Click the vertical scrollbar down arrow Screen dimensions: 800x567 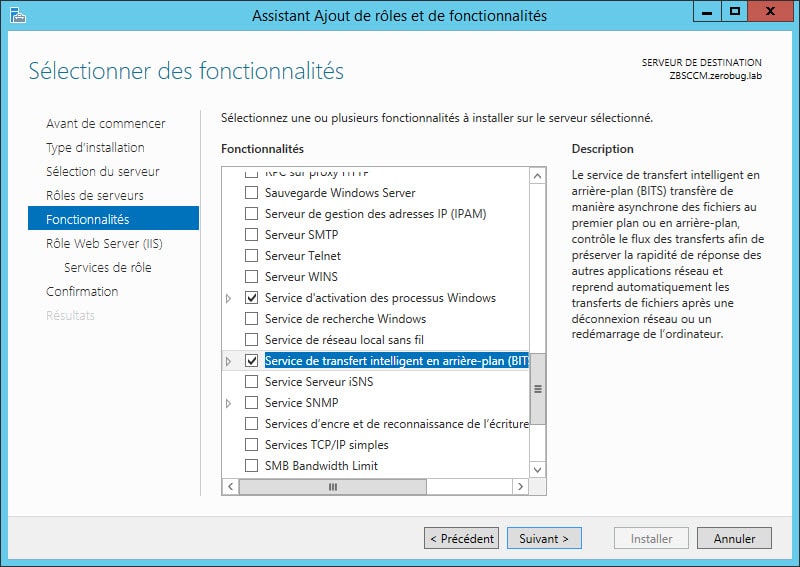537,470
